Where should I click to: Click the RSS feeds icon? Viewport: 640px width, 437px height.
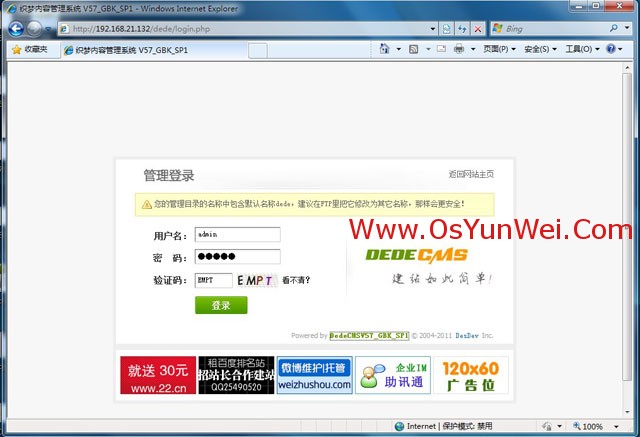tap(413, 49)
